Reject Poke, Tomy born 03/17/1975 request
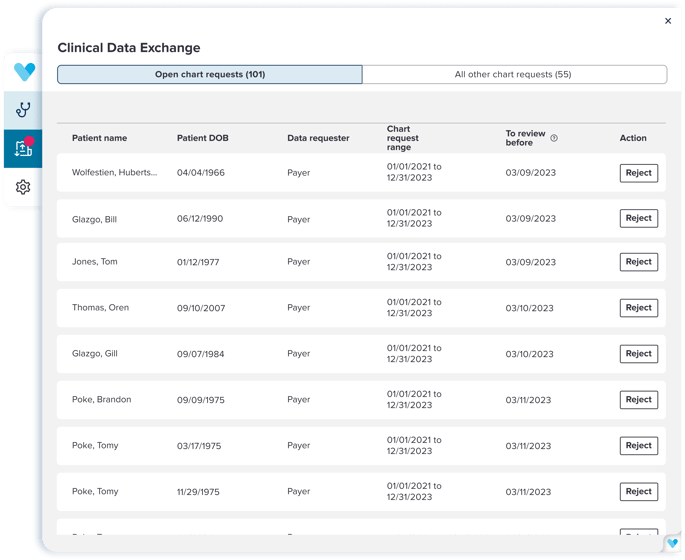 638,446
